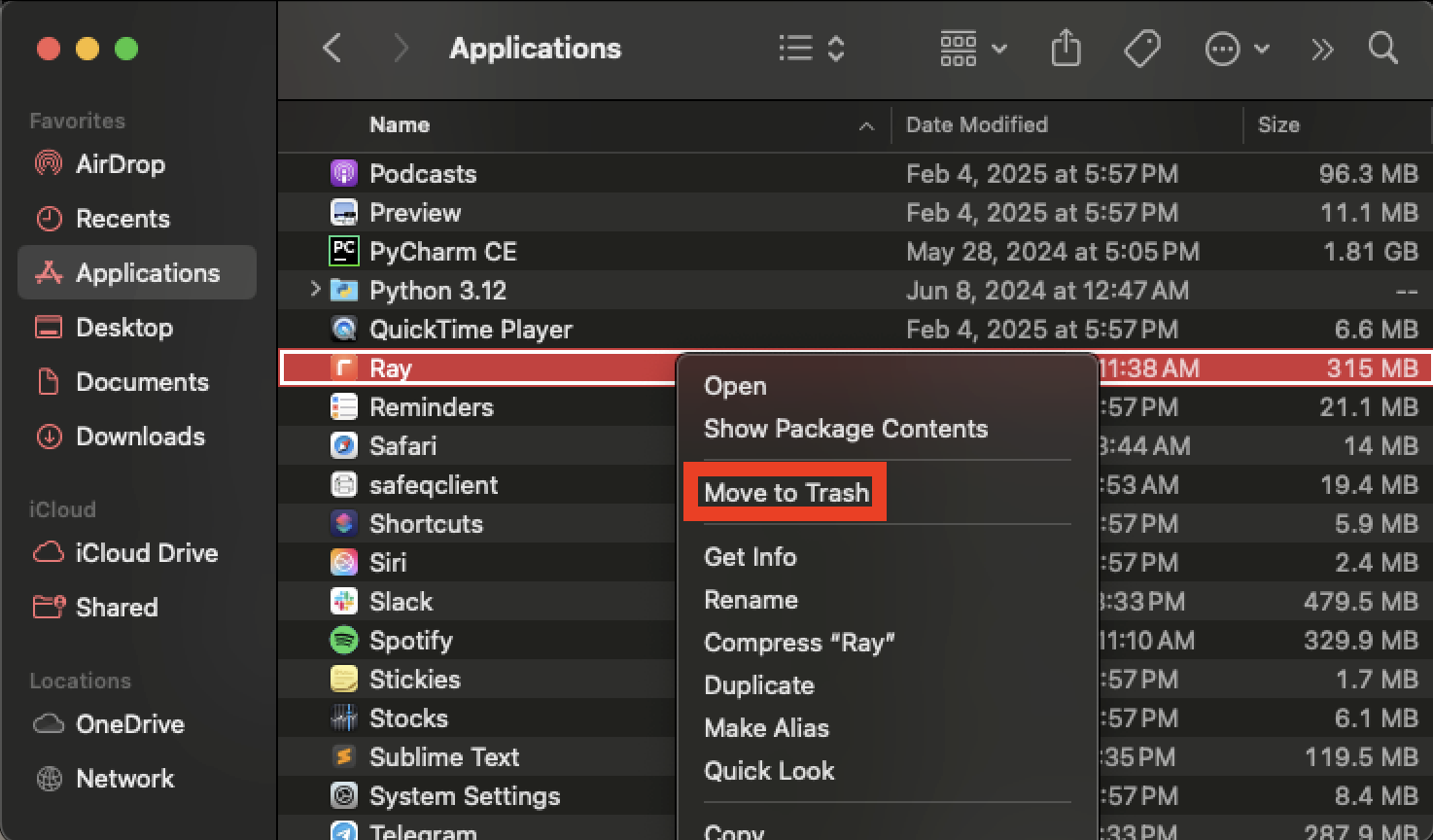Select the Slack app icon
The width and height of the screenshot is (1433, 840).
click(344, 601)
